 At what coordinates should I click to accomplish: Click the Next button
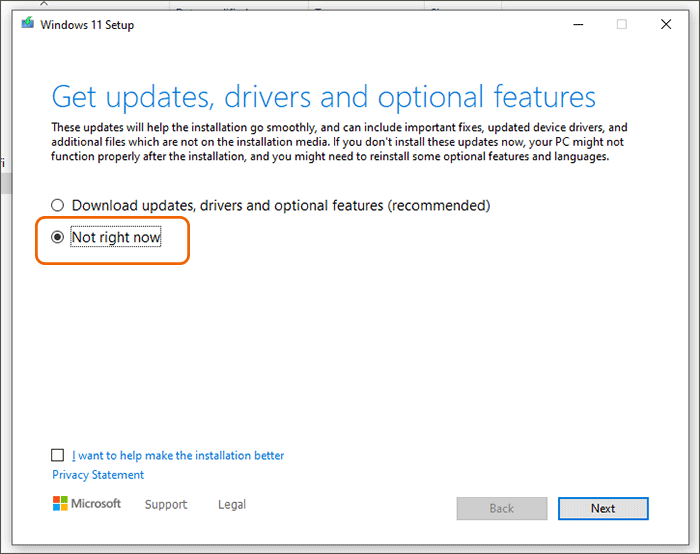coord(603,508)
